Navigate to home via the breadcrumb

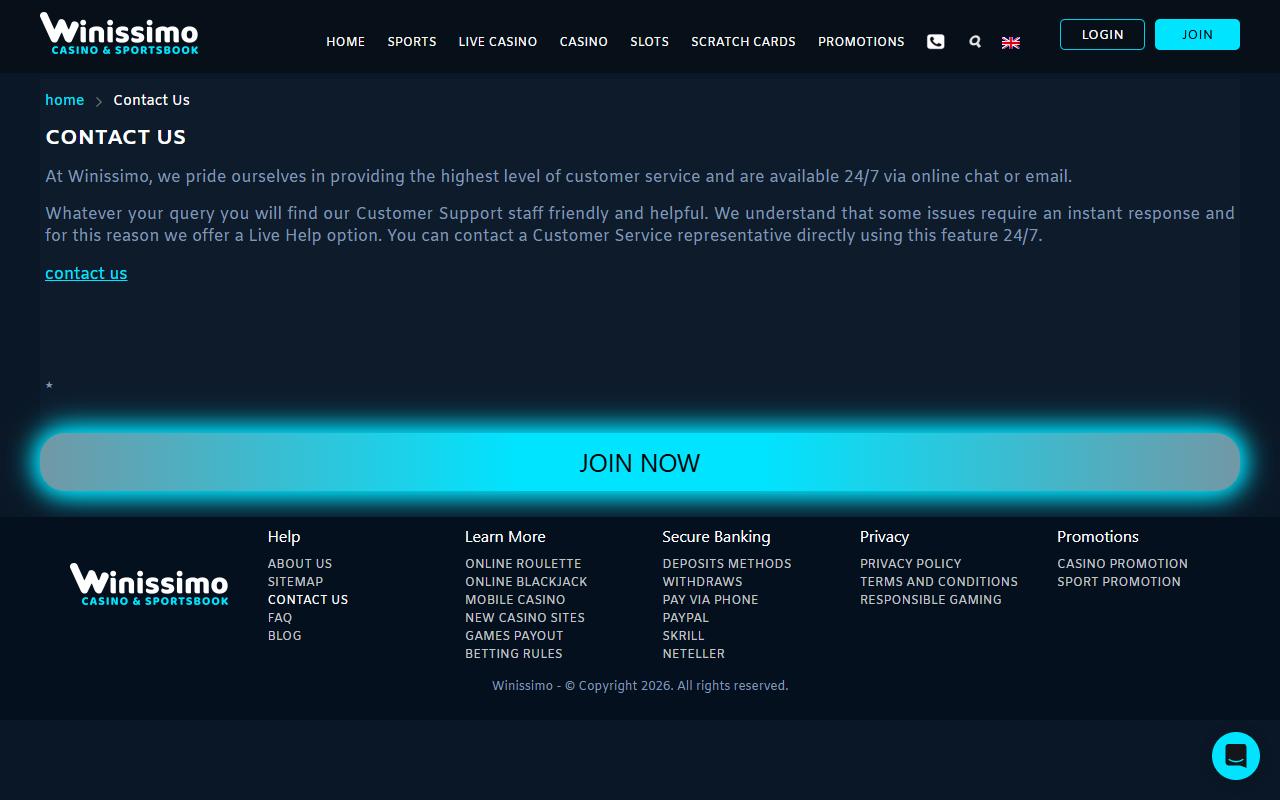tap(64, 100)
